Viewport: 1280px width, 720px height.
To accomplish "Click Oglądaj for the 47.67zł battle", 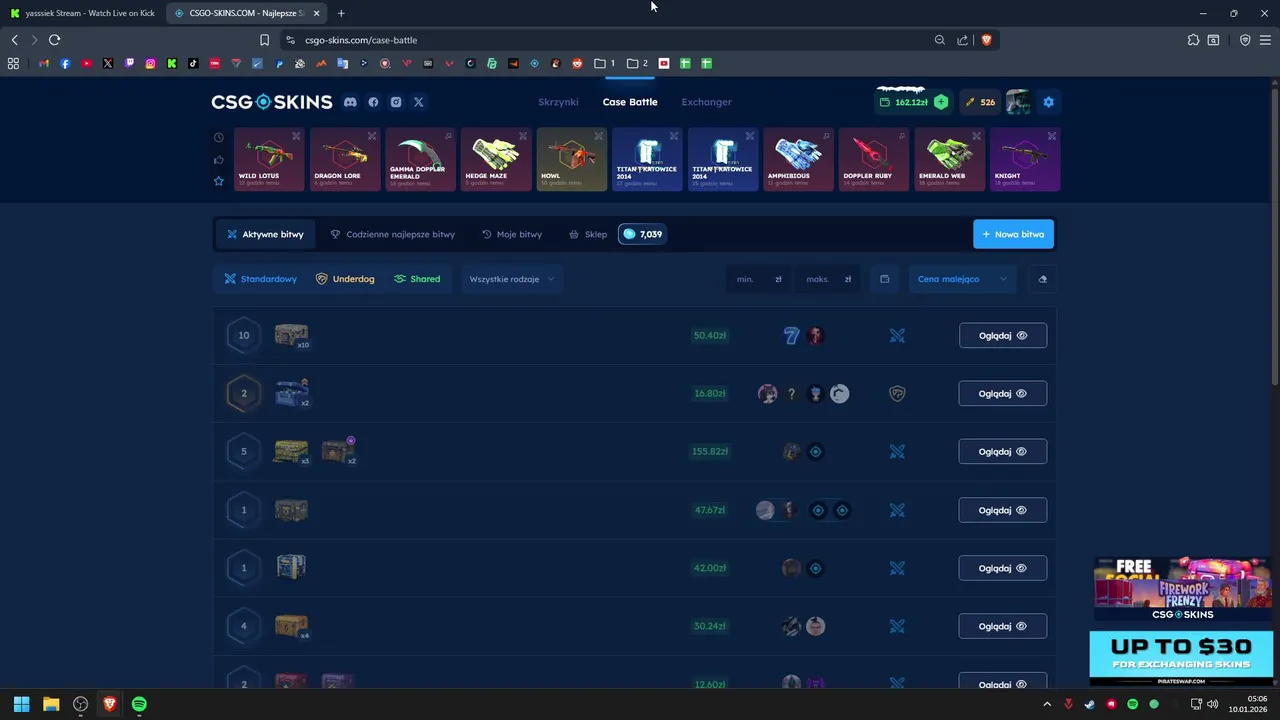I will pos(1003,510).
